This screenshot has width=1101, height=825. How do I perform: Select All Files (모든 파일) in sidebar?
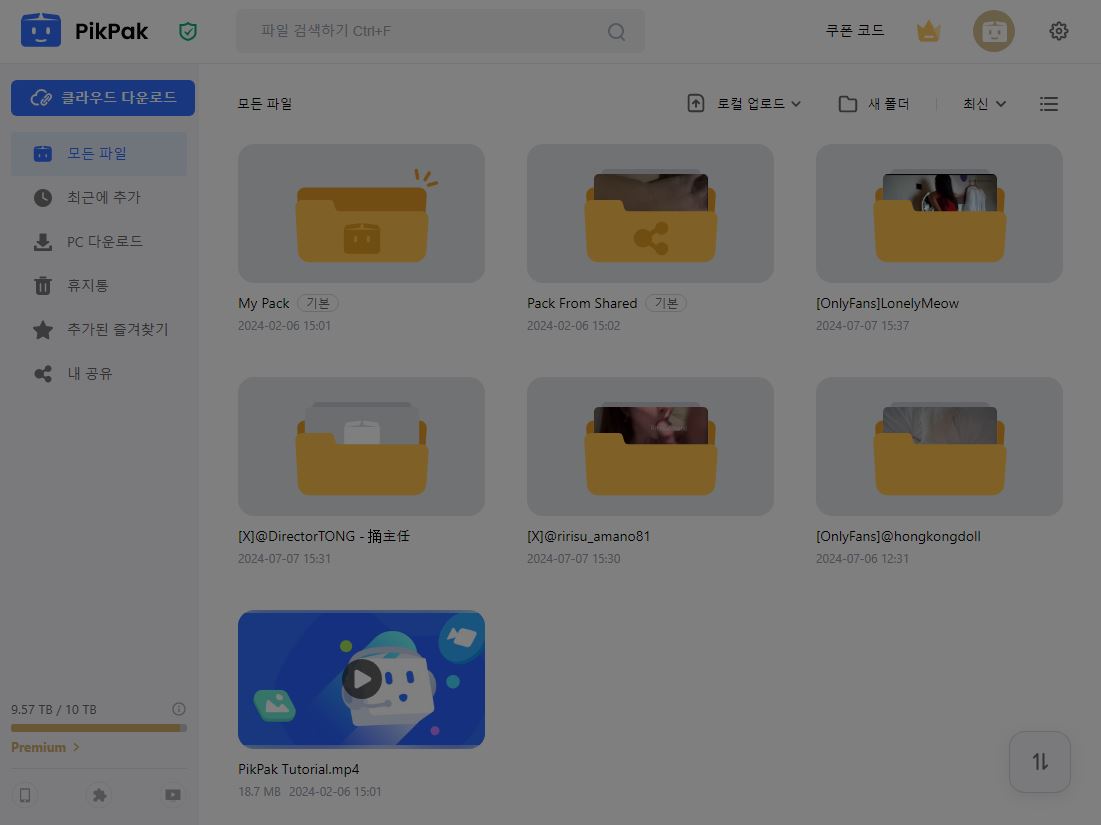(x=99, y=153)
